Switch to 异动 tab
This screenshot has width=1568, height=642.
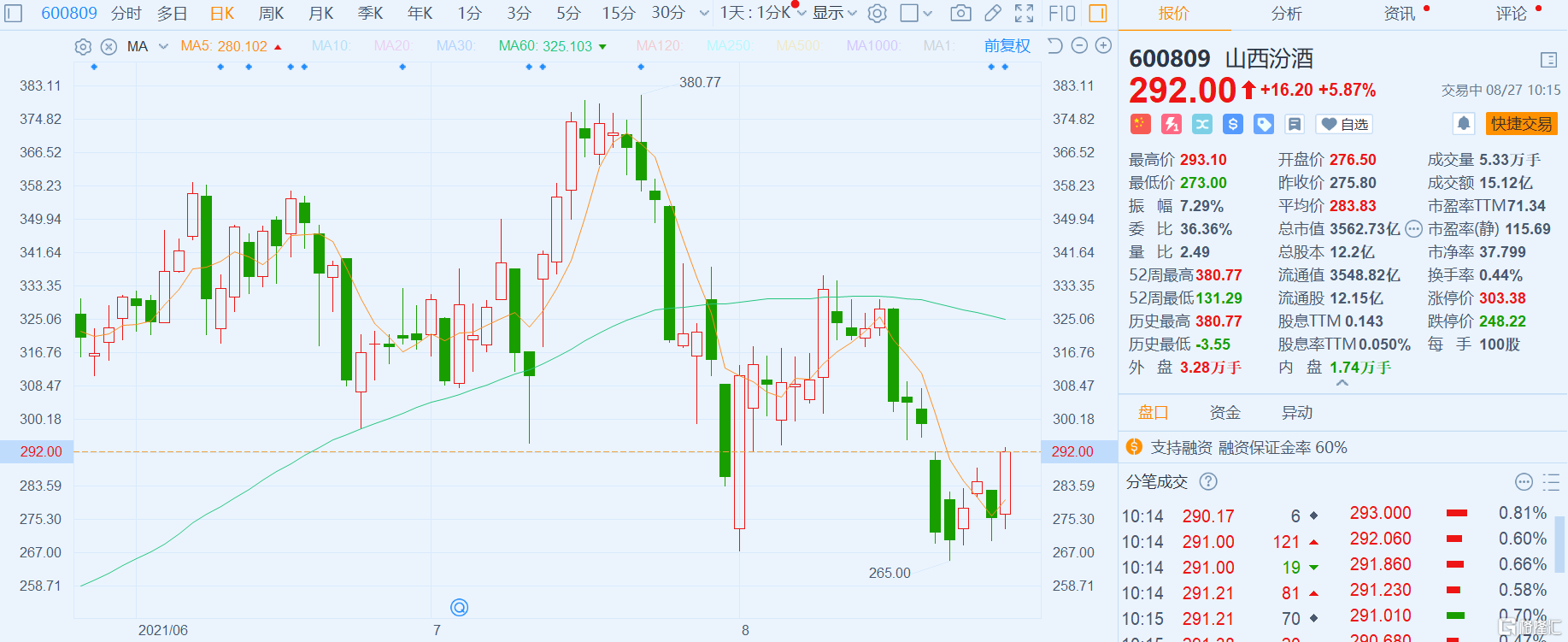pyautogui.click(x=1297, y=413)
